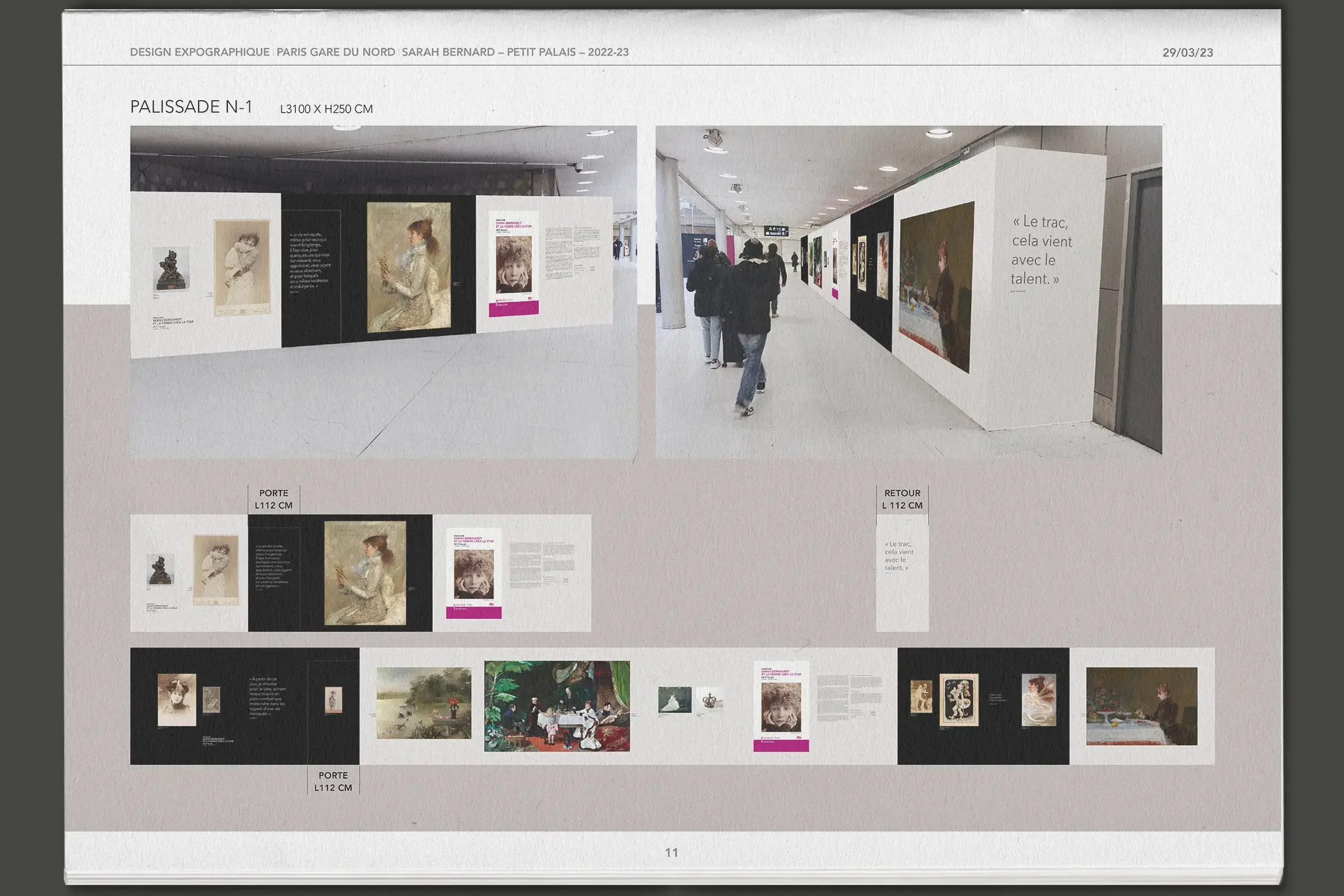This screenshot has width=1344, height=896.
Task: Select the lake landscape painting in the bottom strip
Action: click(x=424, y=703)
